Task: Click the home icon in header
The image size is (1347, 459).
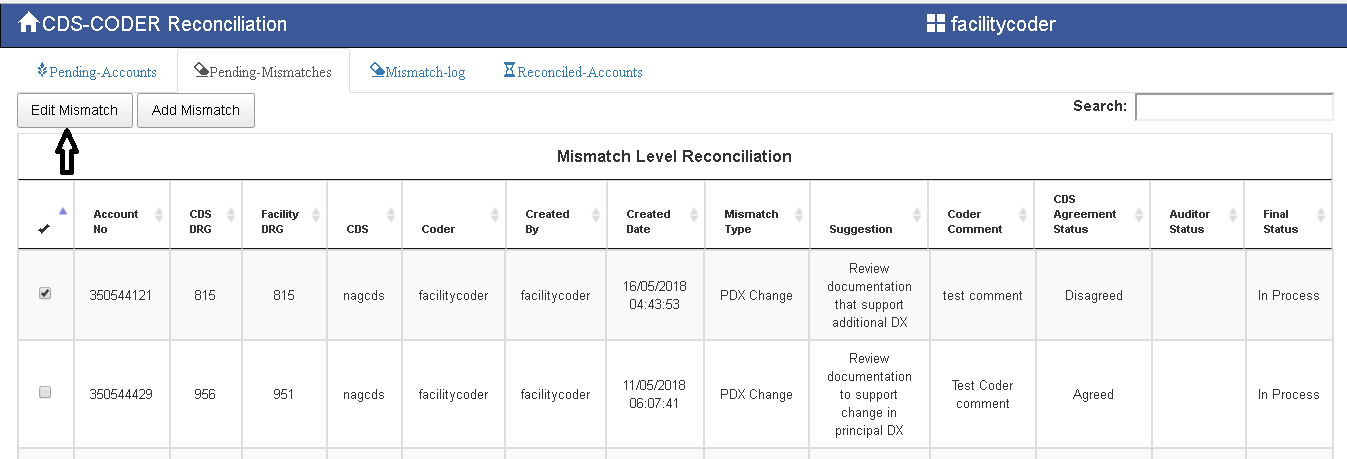Action: tap(29, 23)
